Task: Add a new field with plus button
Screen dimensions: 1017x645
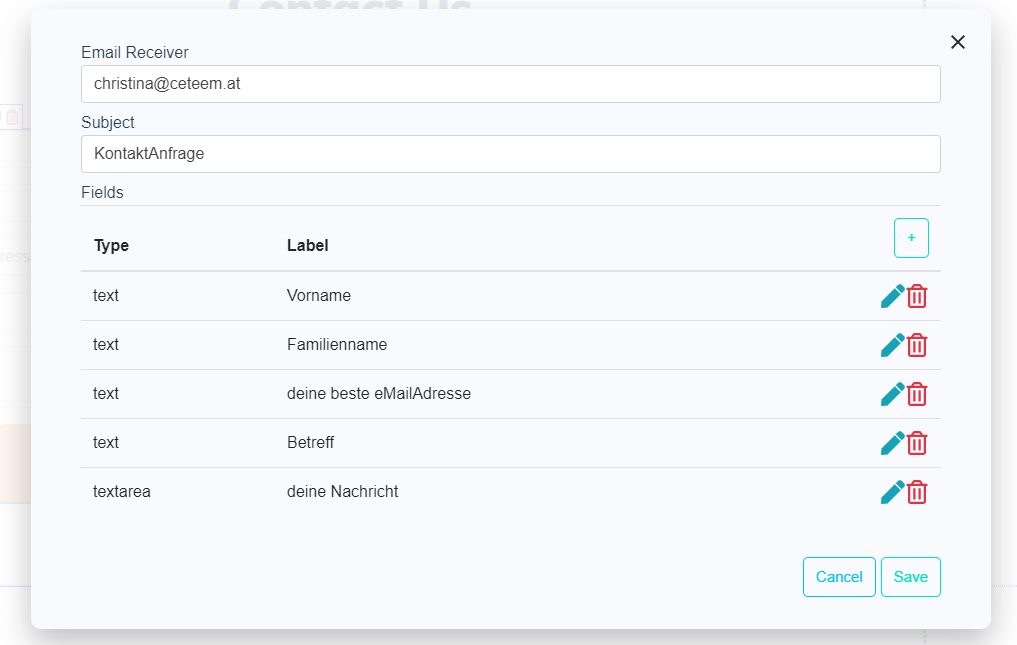Action: pos(911,238)
